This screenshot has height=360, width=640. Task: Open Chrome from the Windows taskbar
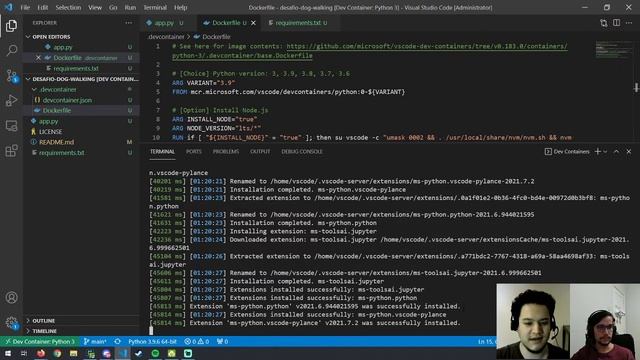pyautogui.click(x=57, y=353)
